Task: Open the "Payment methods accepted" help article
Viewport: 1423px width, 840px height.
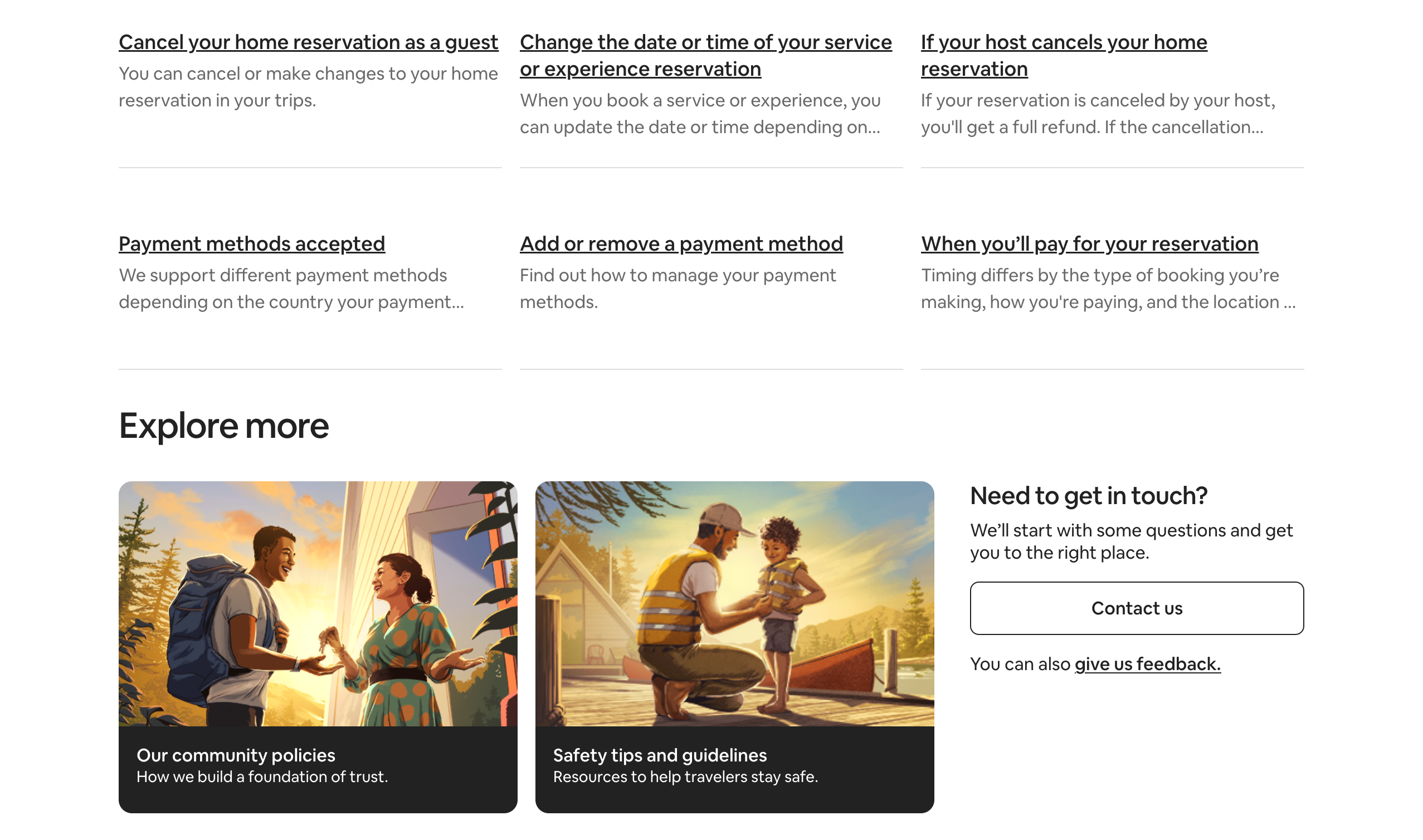Action: [x=251, y=244]
